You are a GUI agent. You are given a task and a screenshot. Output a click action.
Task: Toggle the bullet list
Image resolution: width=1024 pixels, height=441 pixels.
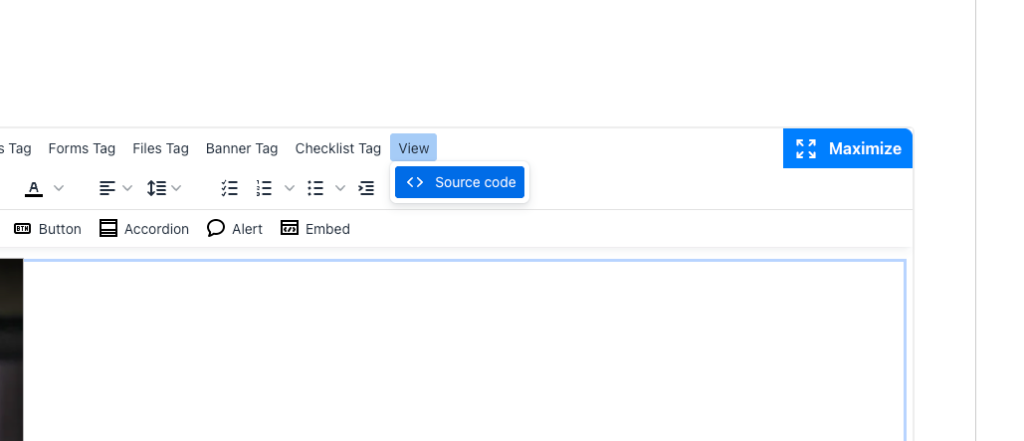[x=316, y=188]
